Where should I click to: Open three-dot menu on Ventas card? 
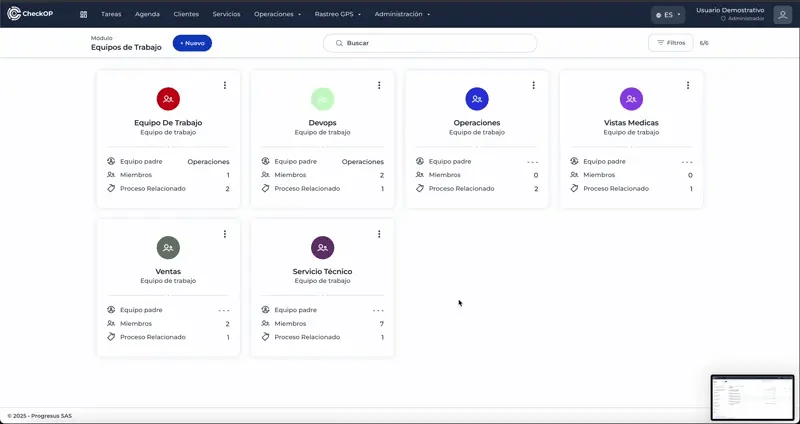pos(225,234)
